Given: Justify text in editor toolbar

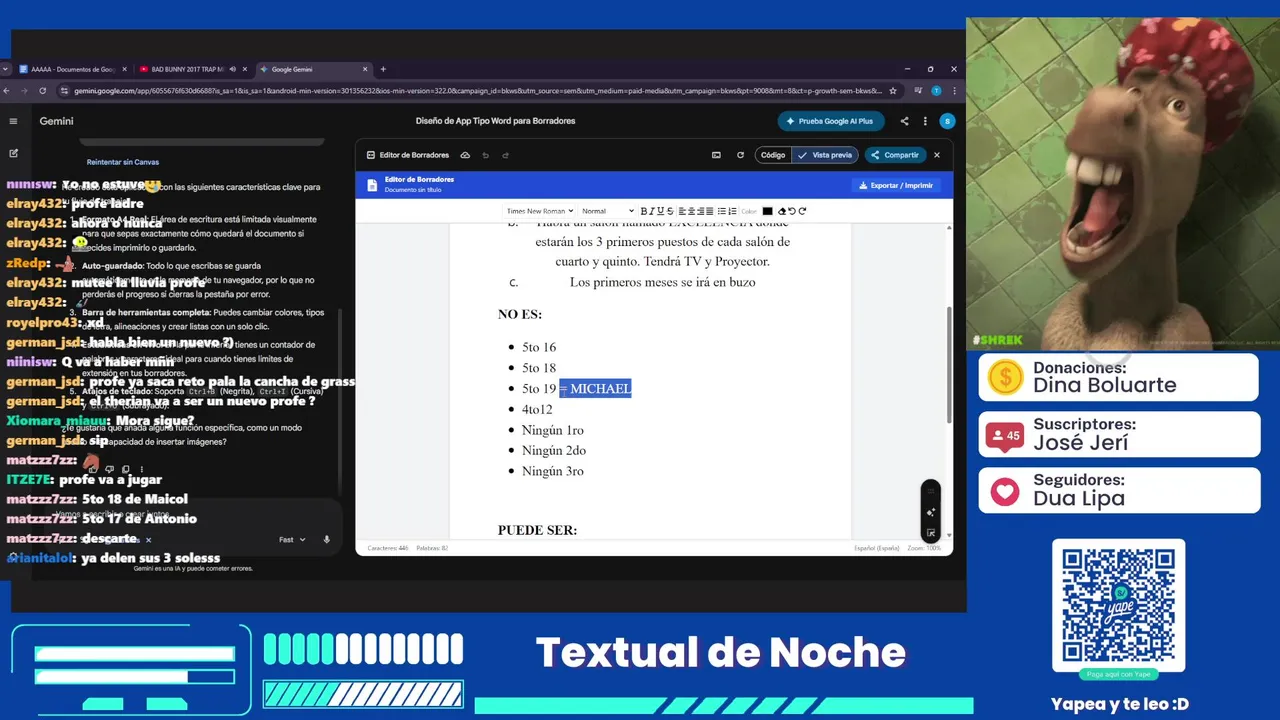Looking at the screenshot, I should 709,211.
